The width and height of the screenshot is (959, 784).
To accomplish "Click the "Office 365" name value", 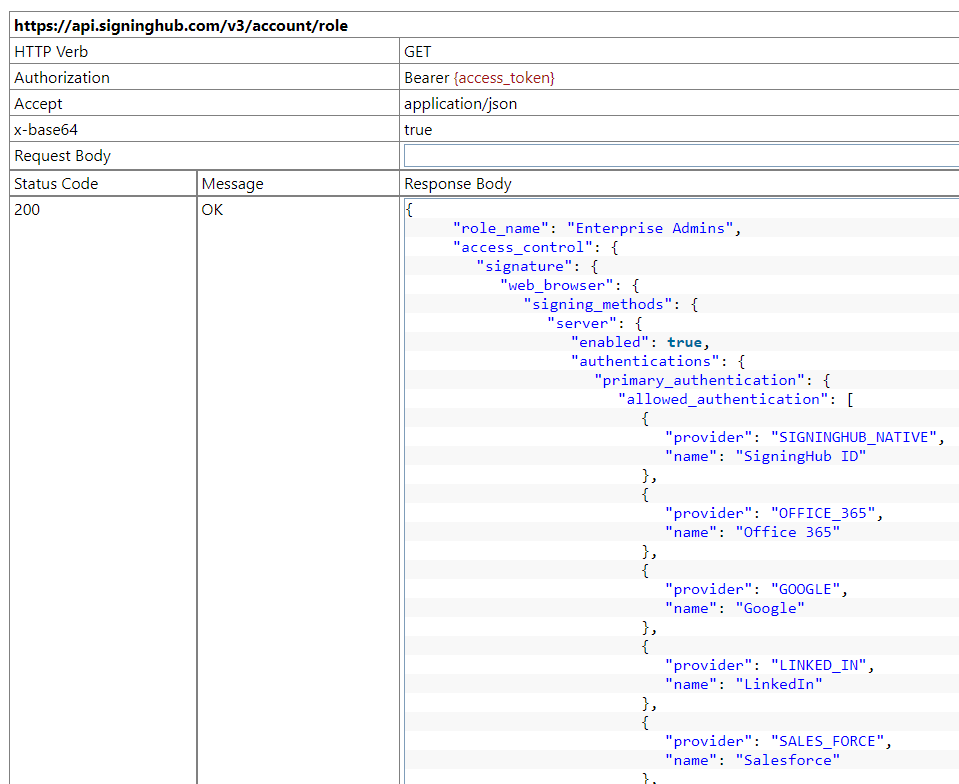I will 787,532.
